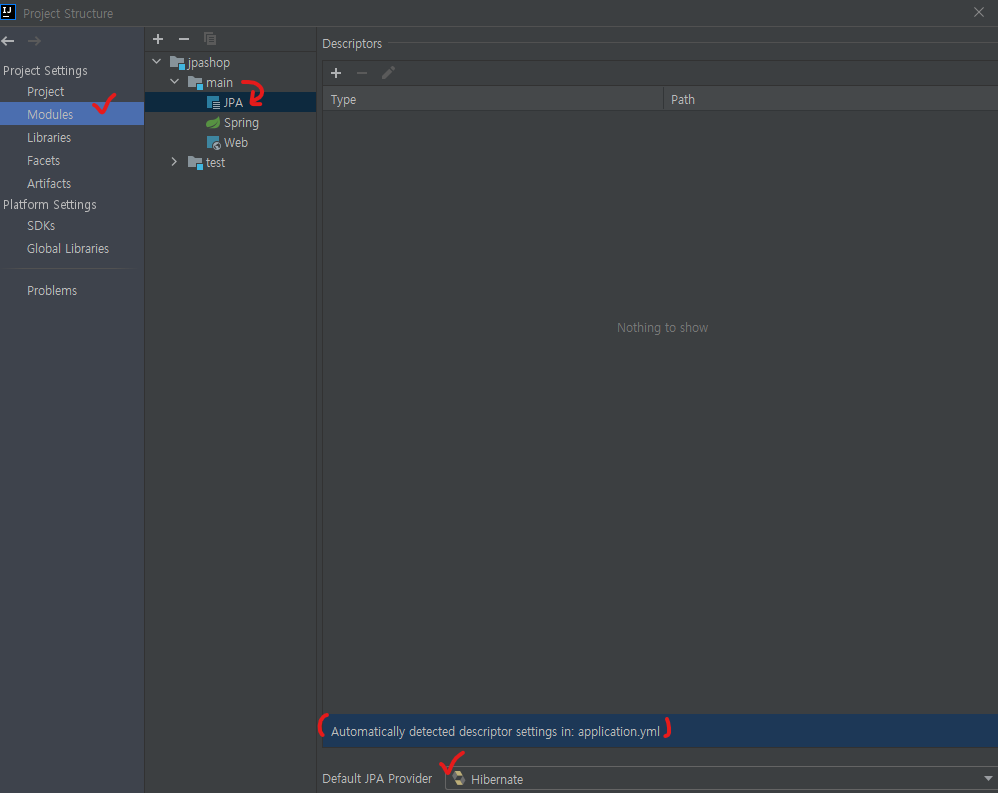Click the automatically detected descriptor settings message
The height and width of the screenshot is (793, 998).
(495, 732)
